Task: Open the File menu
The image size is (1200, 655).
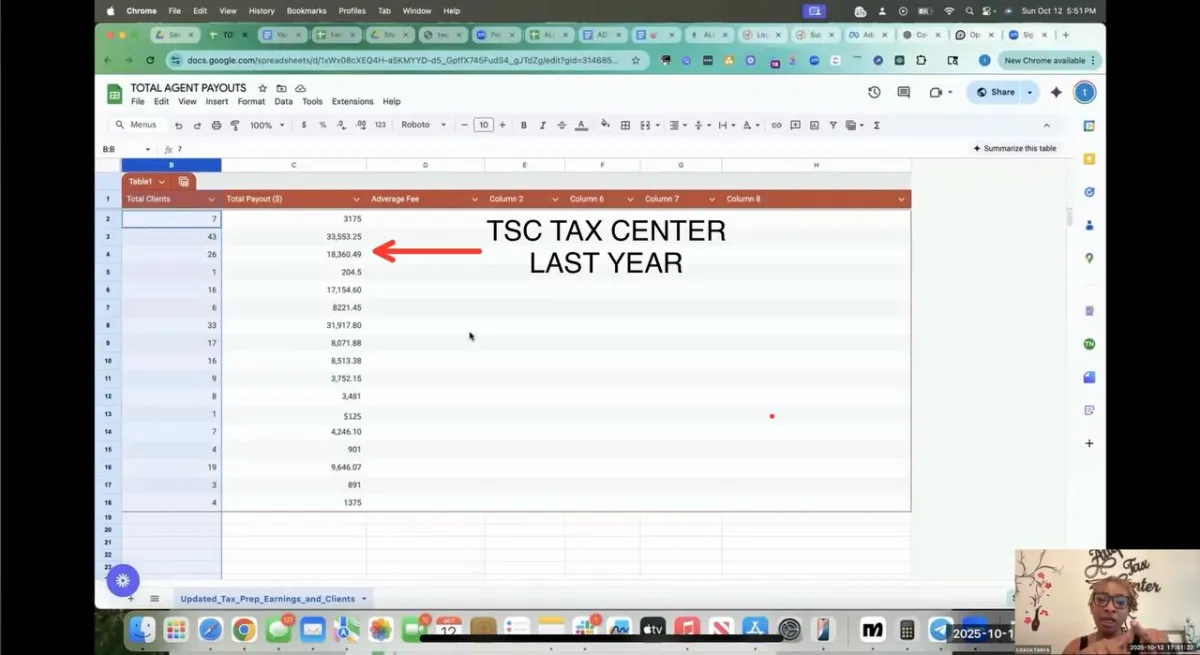Action: [138, 102]
